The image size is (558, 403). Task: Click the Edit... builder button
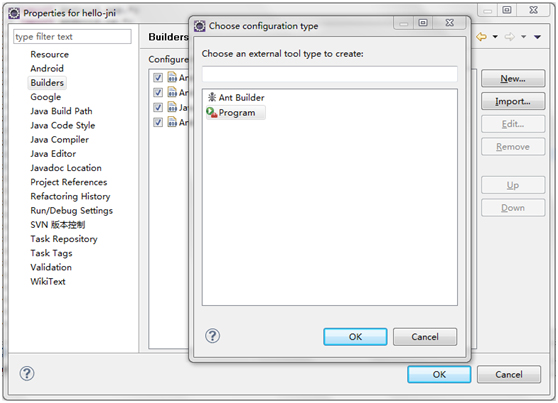click(x=513, y=124)
